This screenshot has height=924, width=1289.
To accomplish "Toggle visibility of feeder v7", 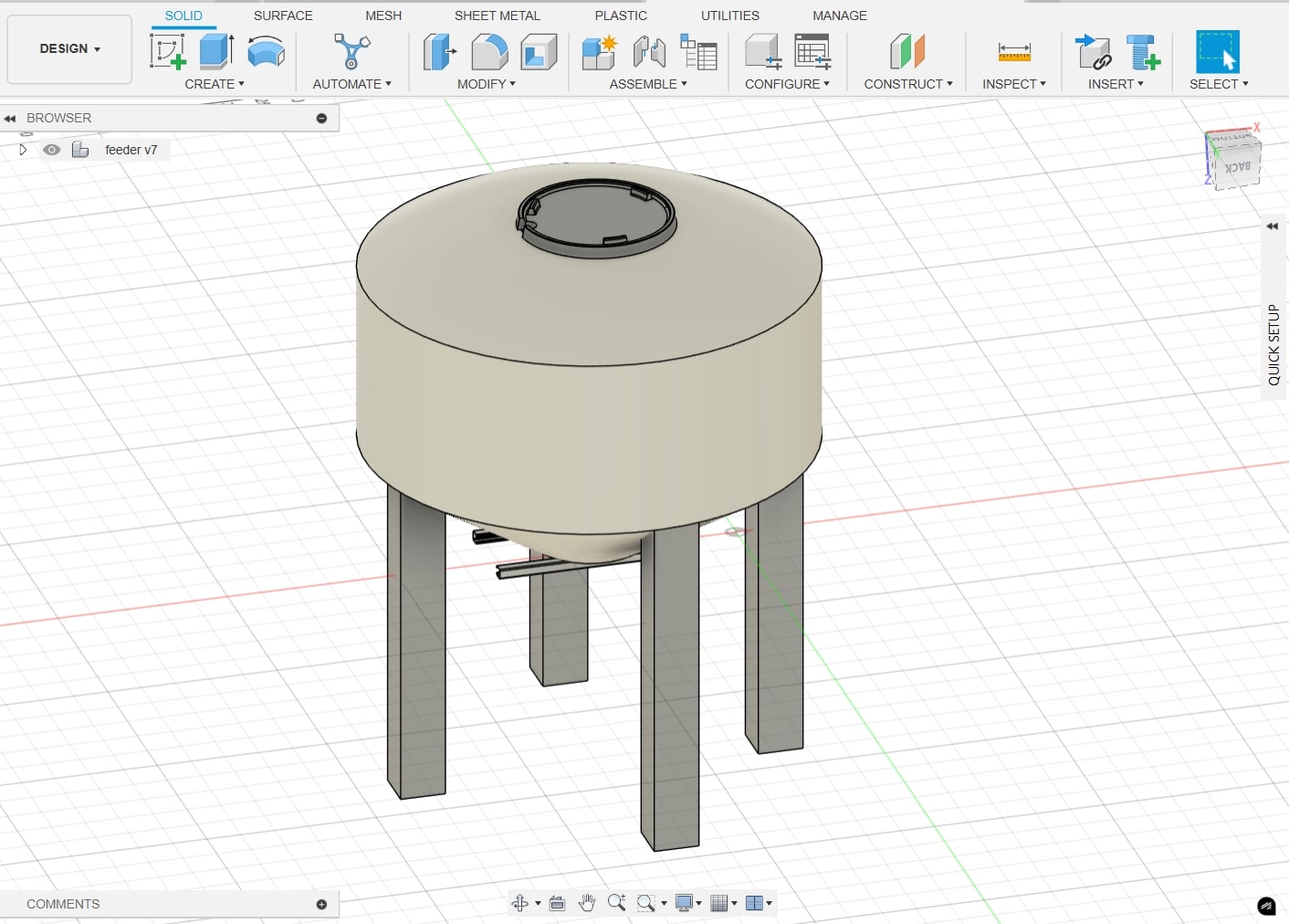I will [52, 150].
